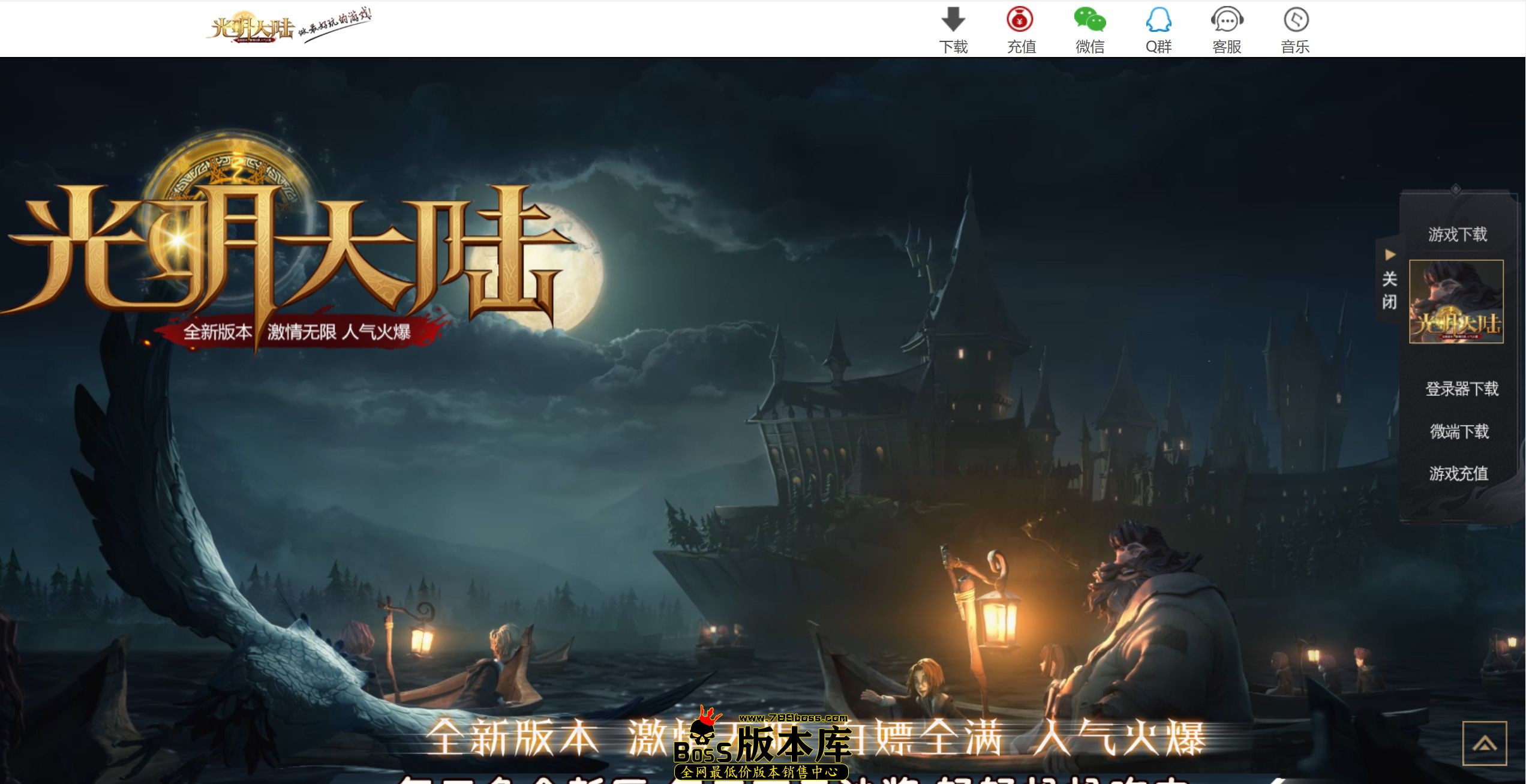Open 游戏充值 in the side panel
The width and height of the screenshot is (1526, 784).
click(1459, 474)
